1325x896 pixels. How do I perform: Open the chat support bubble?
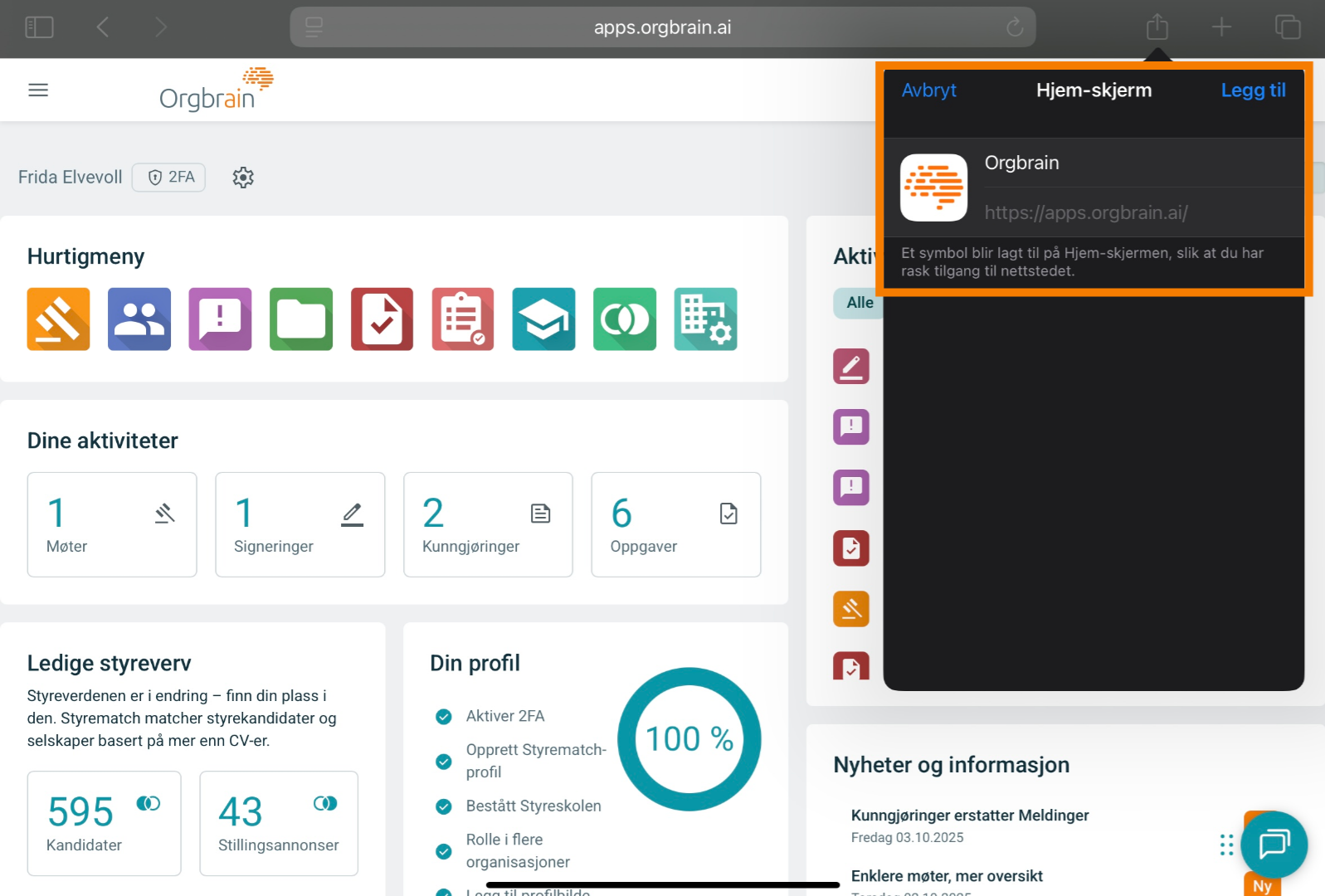(x=1274, y=845)
